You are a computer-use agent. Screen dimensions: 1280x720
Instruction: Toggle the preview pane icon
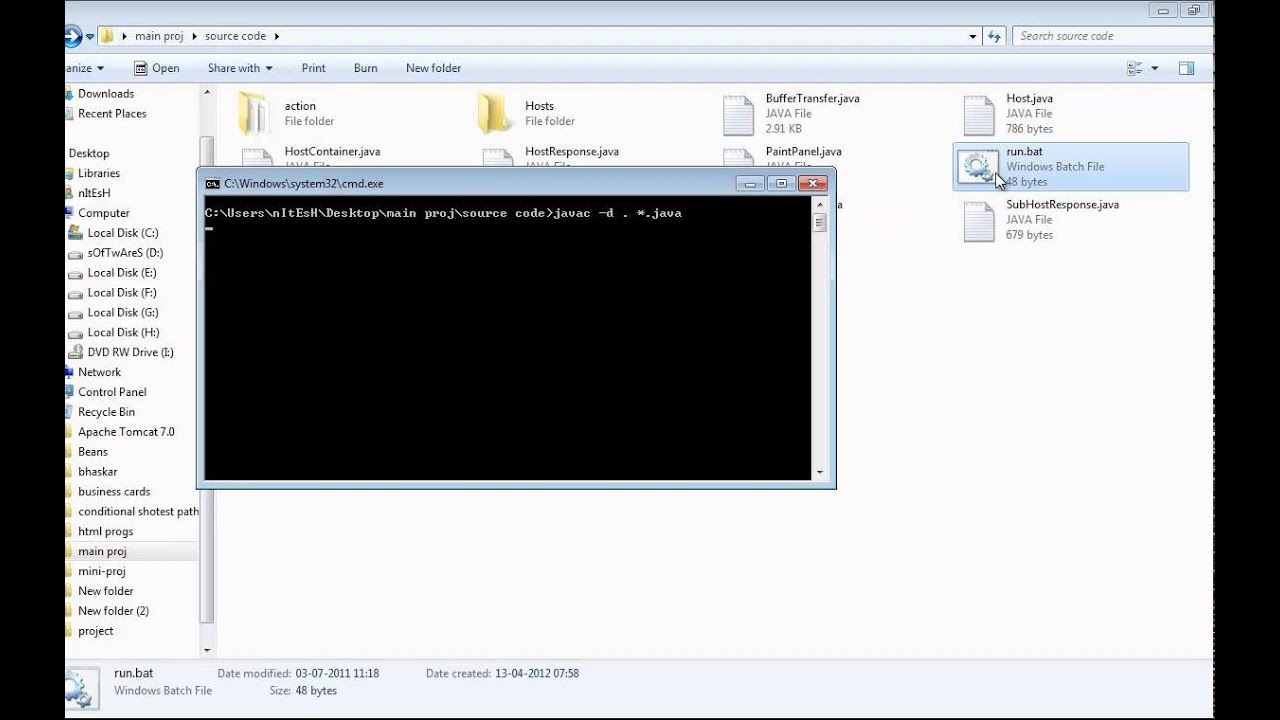coord(1186,68)
